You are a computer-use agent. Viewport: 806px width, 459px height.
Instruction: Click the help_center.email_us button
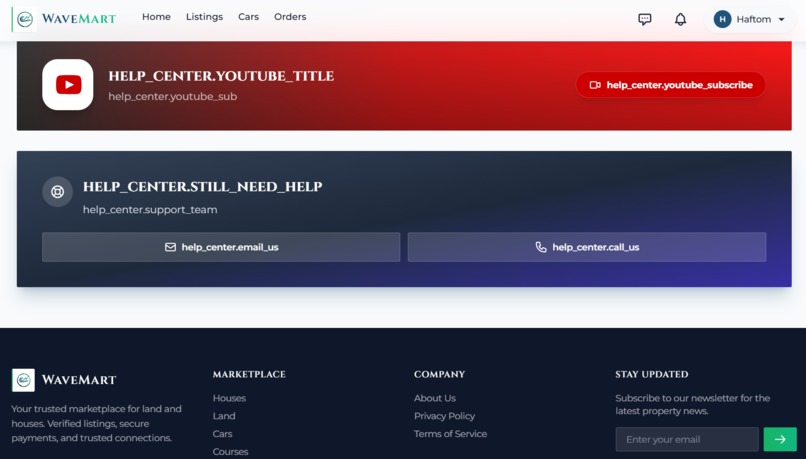pyautogui.click(x=221, y=247)
